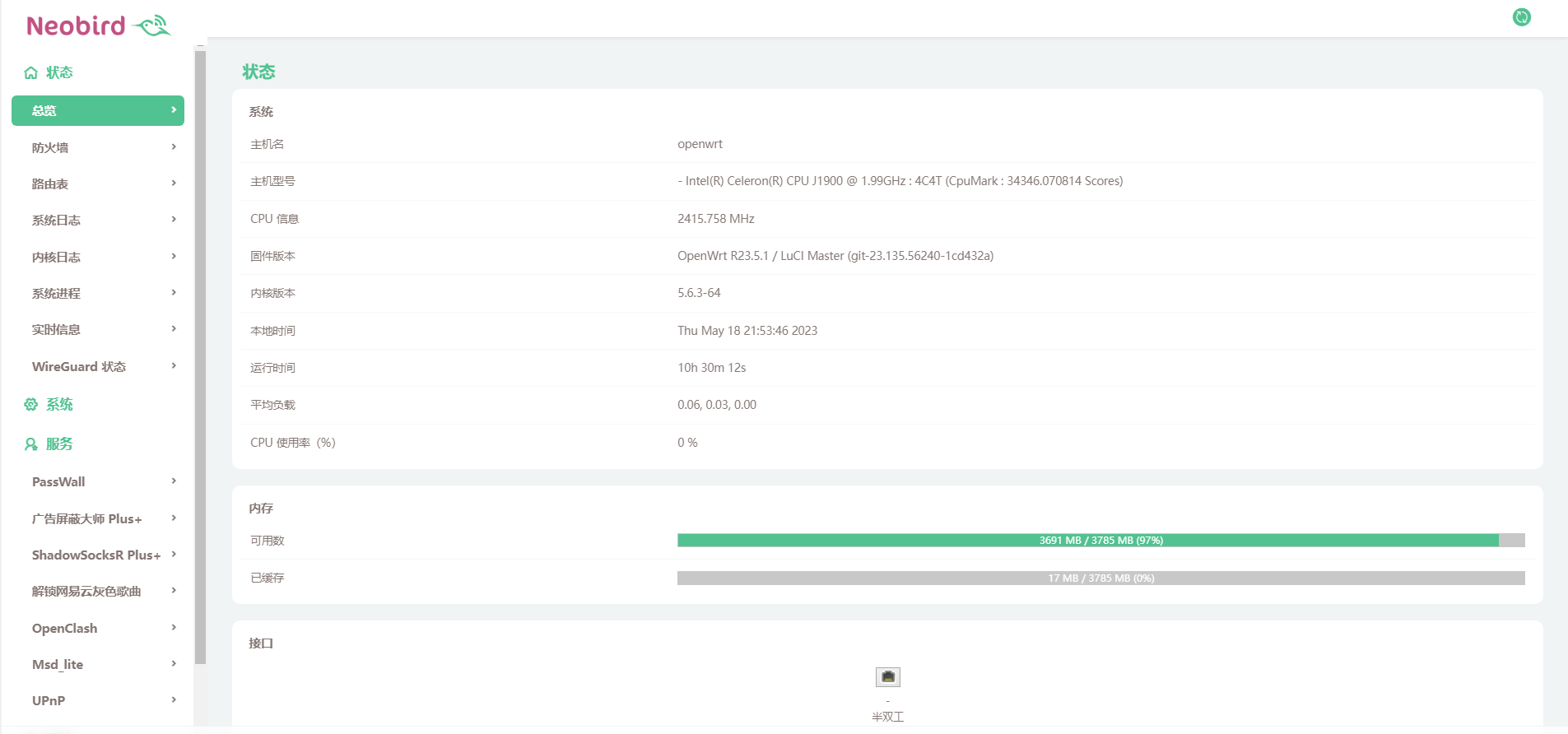This screenshot has height=734, width=1568.
Task: Click the Intel Celeron CPU model text
Action: pos(900,181)
